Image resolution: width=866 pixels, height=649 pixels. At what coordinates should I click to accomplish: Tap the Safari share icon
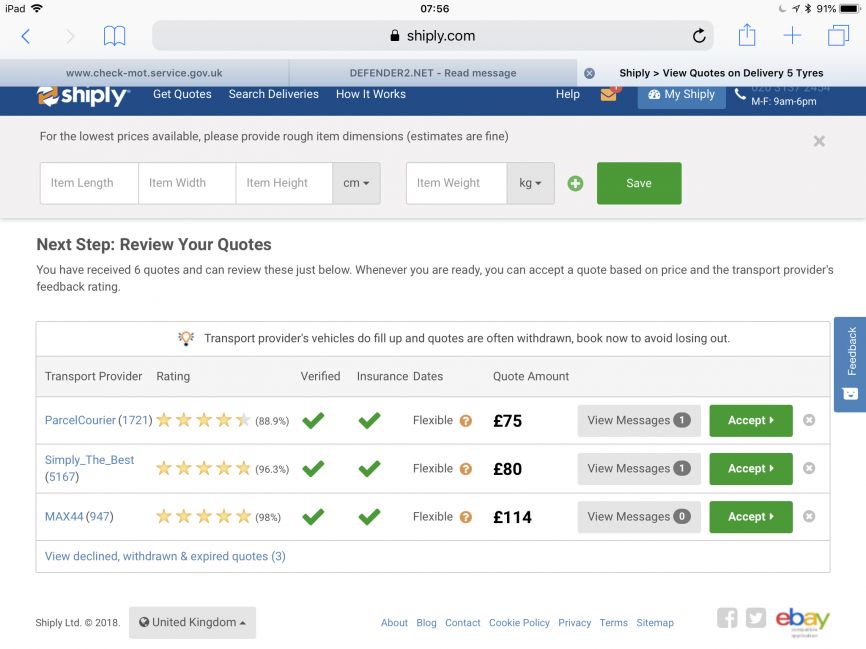pos(747,35)
